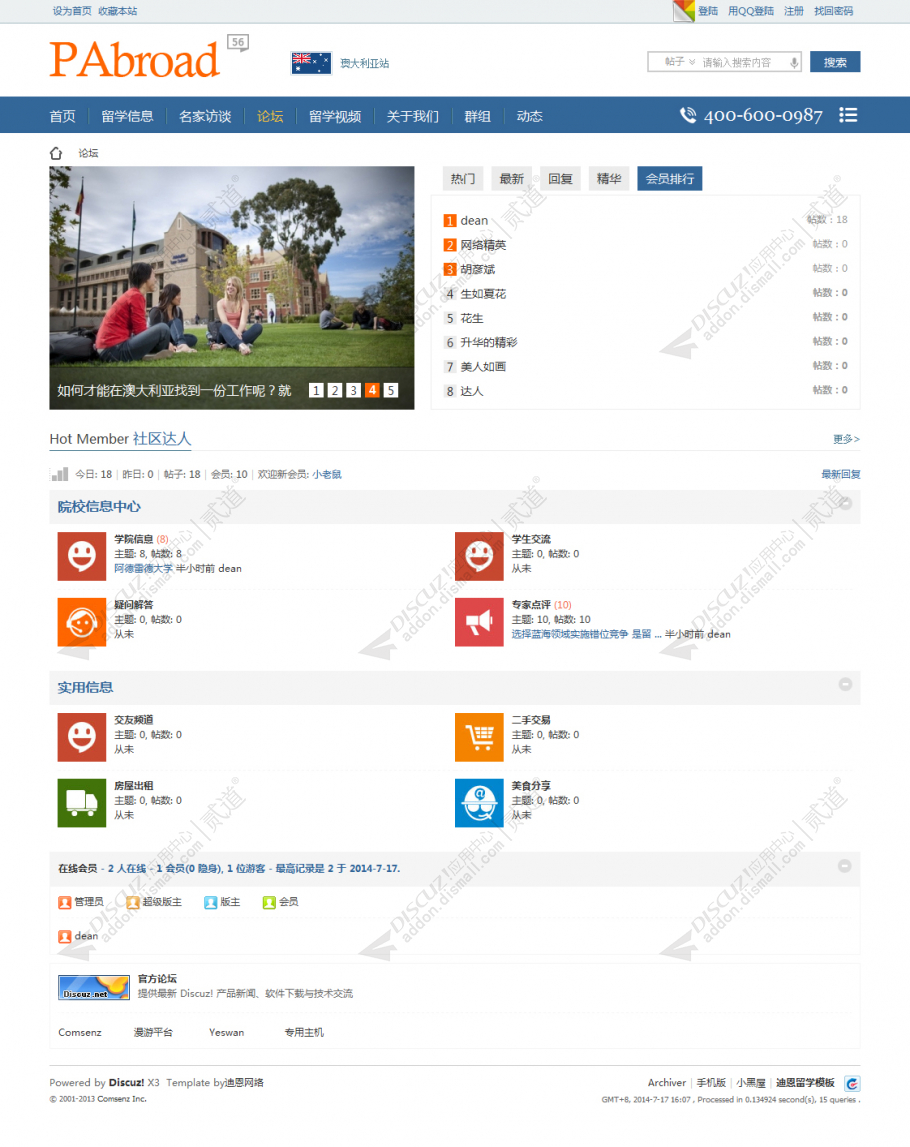910x1147 pixels.
Task: Click the Australian flag icon
Action: click(311, 63)
